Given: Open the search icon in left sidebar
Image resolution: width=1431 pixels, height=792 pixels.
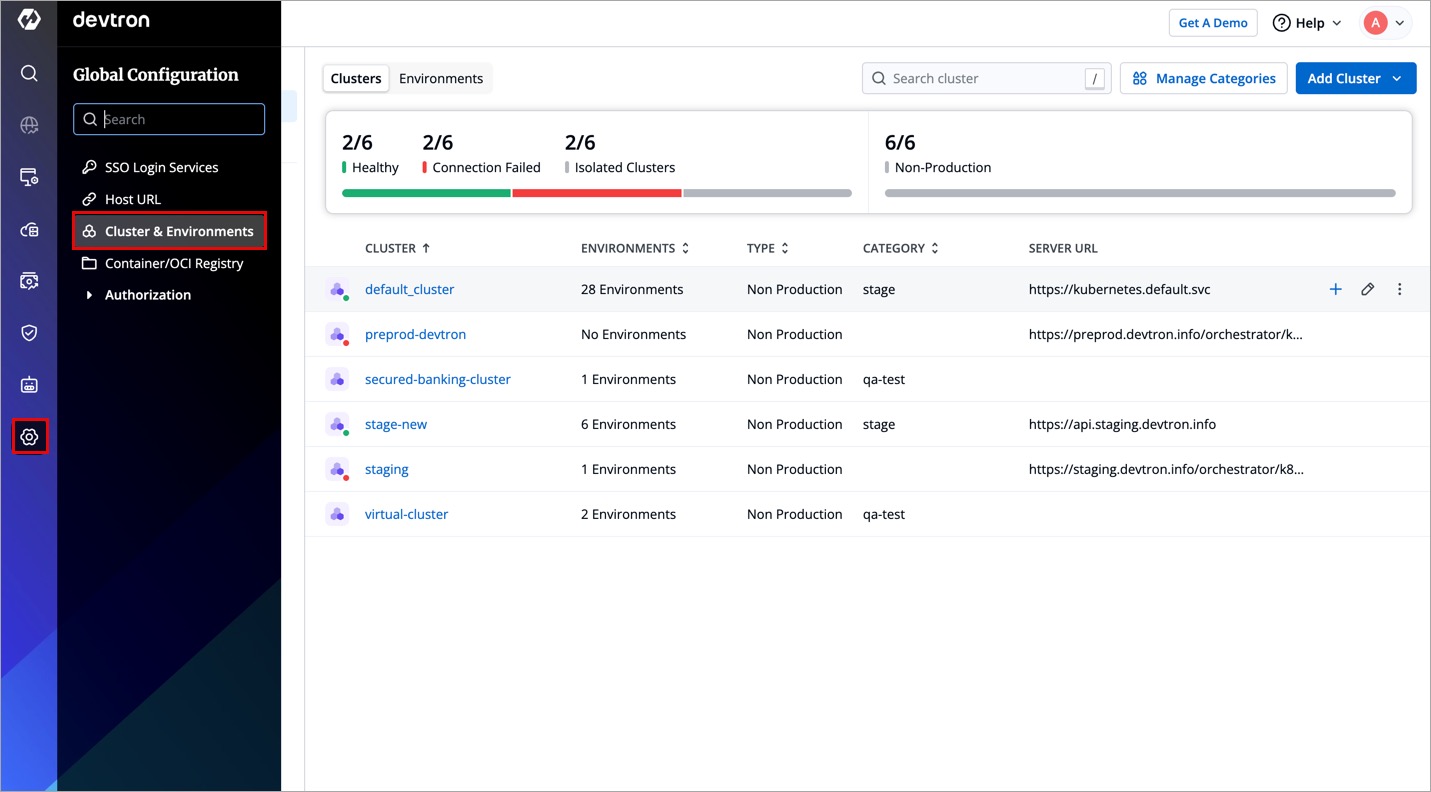Looking at the screenshot, I should coord(29,73).
